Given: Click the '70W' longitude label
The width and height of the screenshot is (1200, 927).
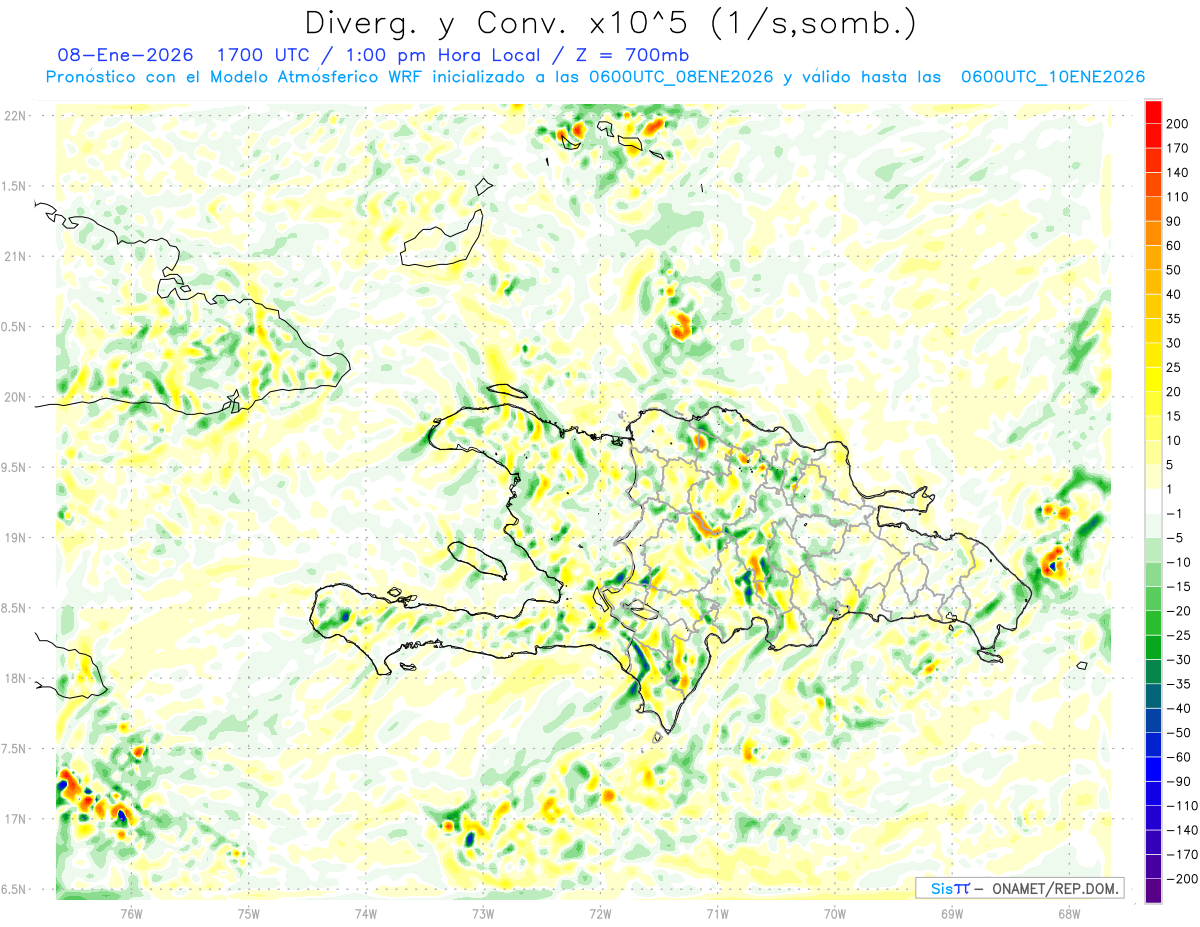Looking at the screenshot, I should (x=834, y=914).
